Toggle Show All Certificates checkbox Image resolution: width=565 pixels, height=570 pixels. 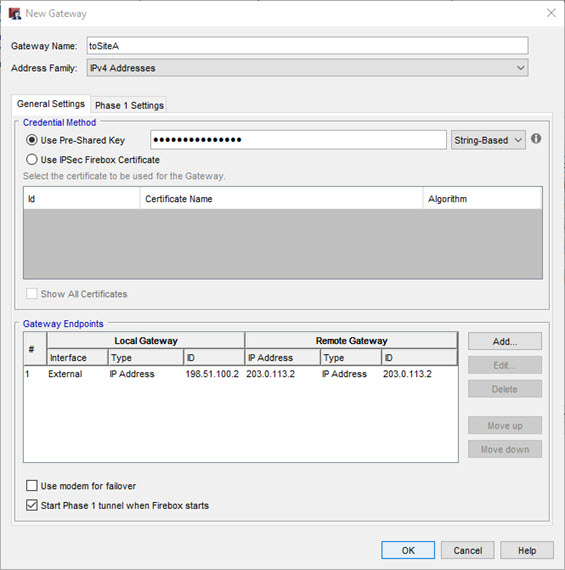(x=32, y=294)
